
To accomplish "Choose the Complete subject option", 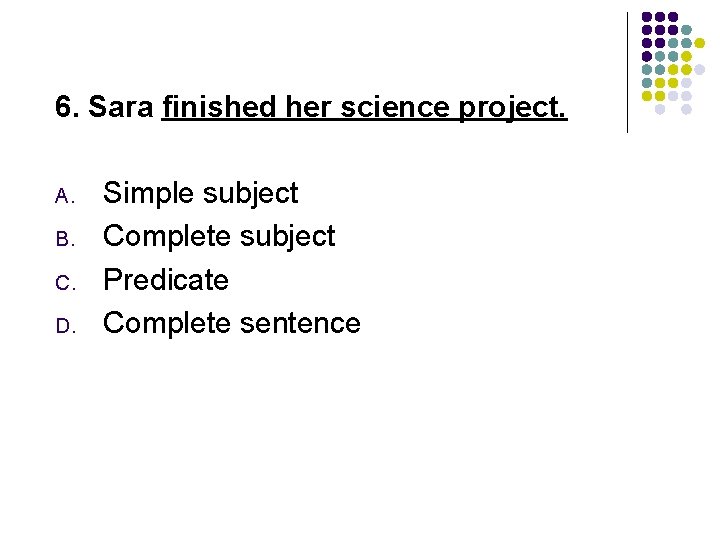I will pos(219,236).
